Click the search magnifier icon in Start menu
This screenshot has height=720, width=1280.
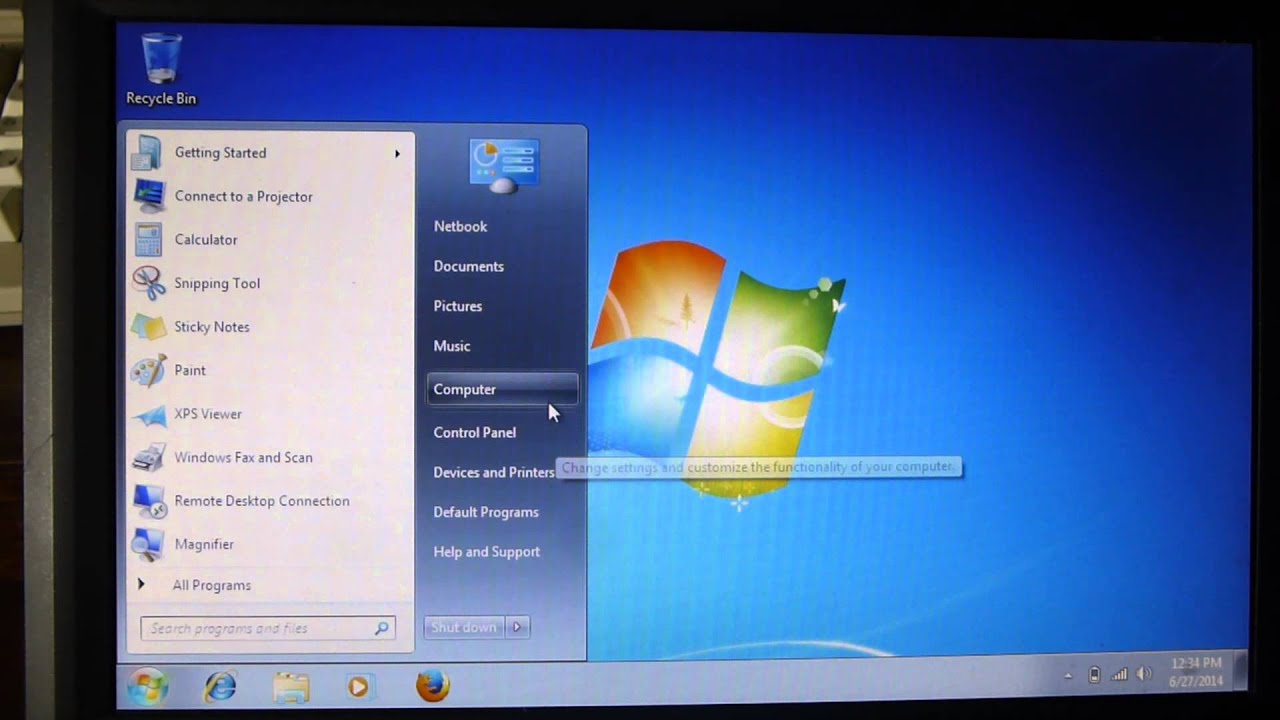[381, 628]
